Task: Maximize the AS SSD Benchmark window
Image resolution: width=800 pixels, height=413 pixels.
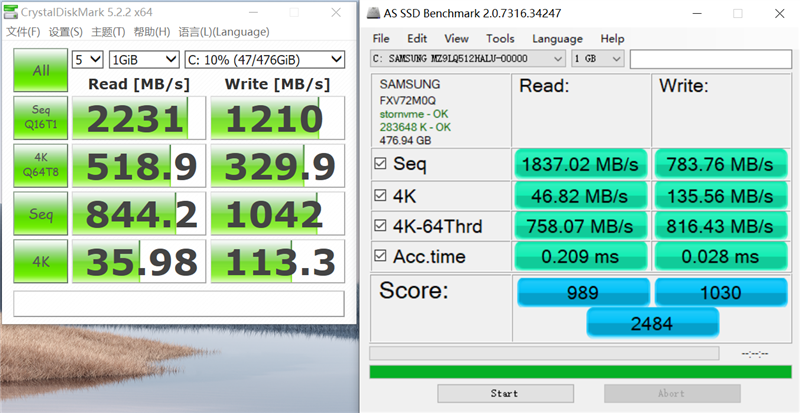Action: pyautogui.click(x=738, y=14)
